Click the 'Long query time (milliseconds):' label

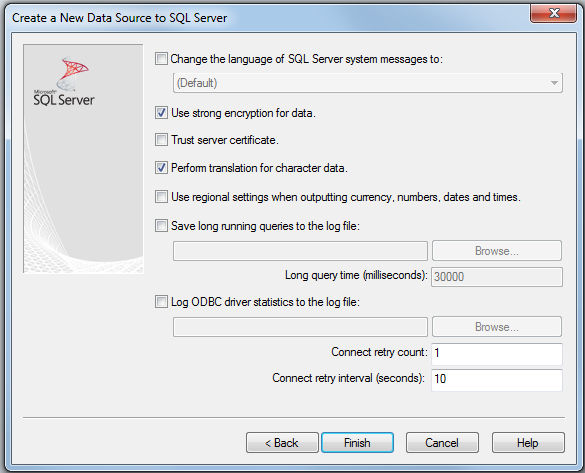(356, 275)
